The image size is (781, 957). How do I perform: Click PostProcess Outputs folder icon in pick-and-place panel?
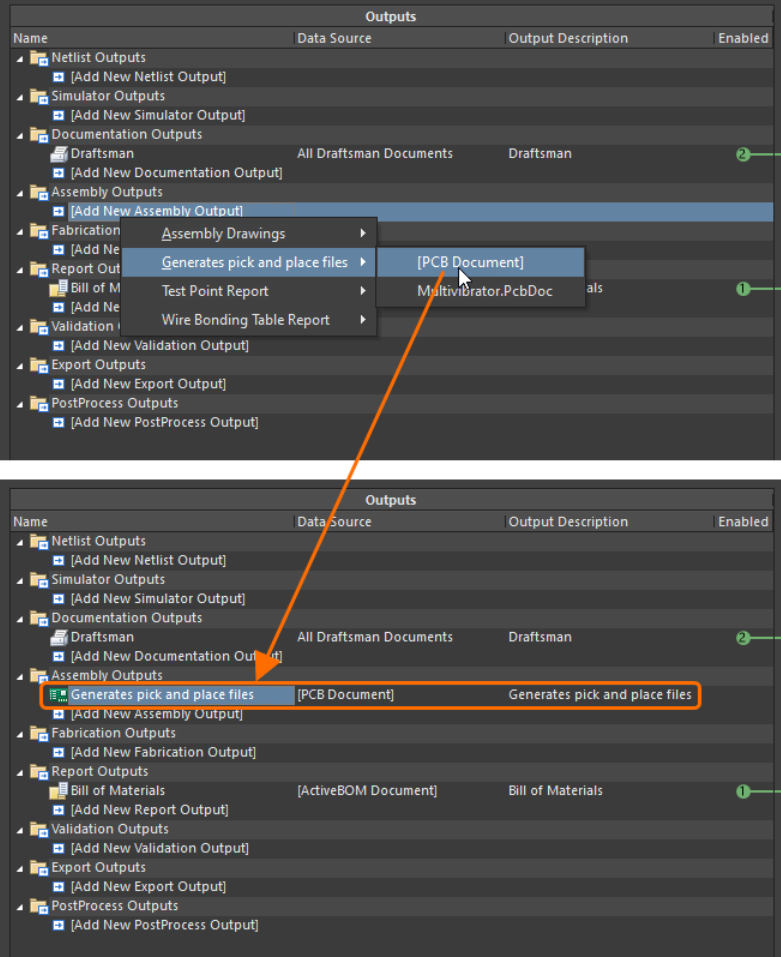pos(39,906)
